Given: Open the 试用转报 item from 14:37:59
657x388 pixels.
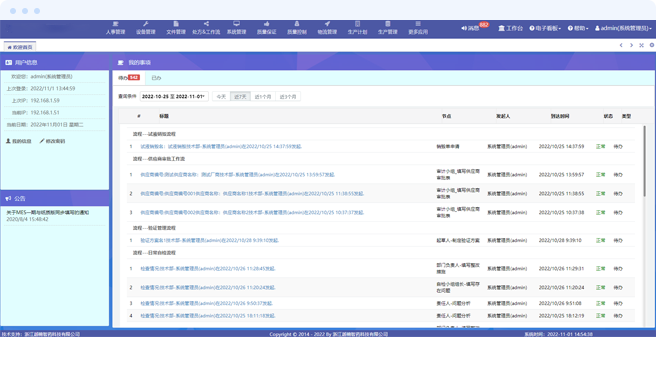Looking at the screenshot, I should [221, 147].
